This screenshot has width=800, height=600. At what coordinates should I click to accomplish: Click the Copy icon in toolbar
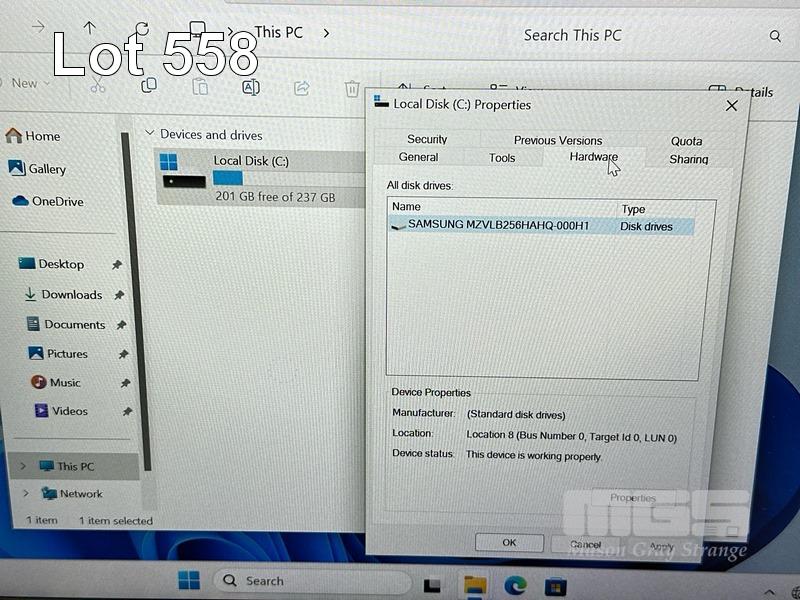(x=149, y=86)
